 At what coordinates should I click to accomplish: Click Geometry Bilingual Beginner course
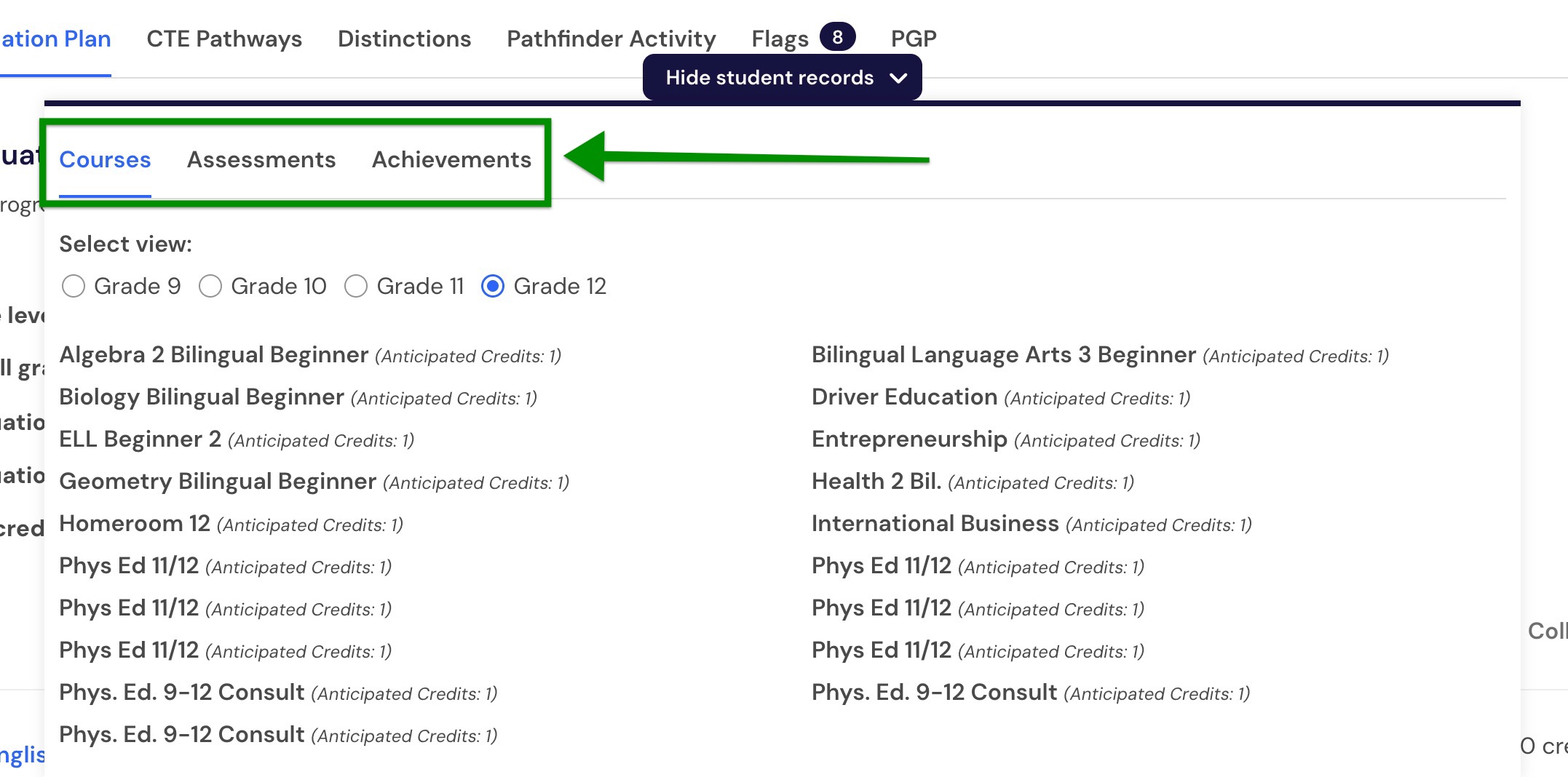click(218, 482)
